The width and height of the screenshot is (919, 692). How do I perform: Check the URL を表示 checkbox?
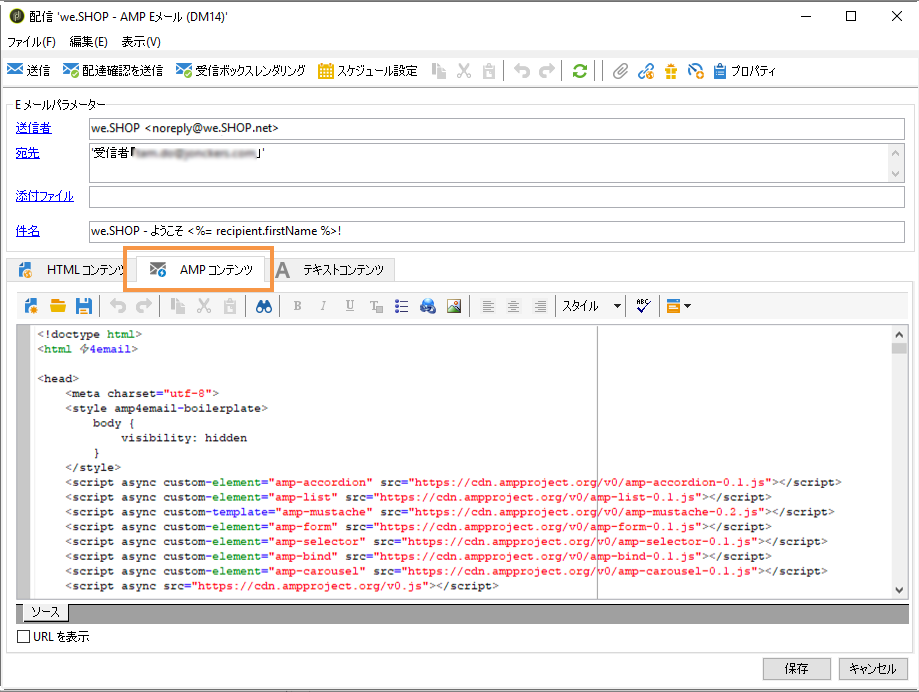(x=23, y=636)
